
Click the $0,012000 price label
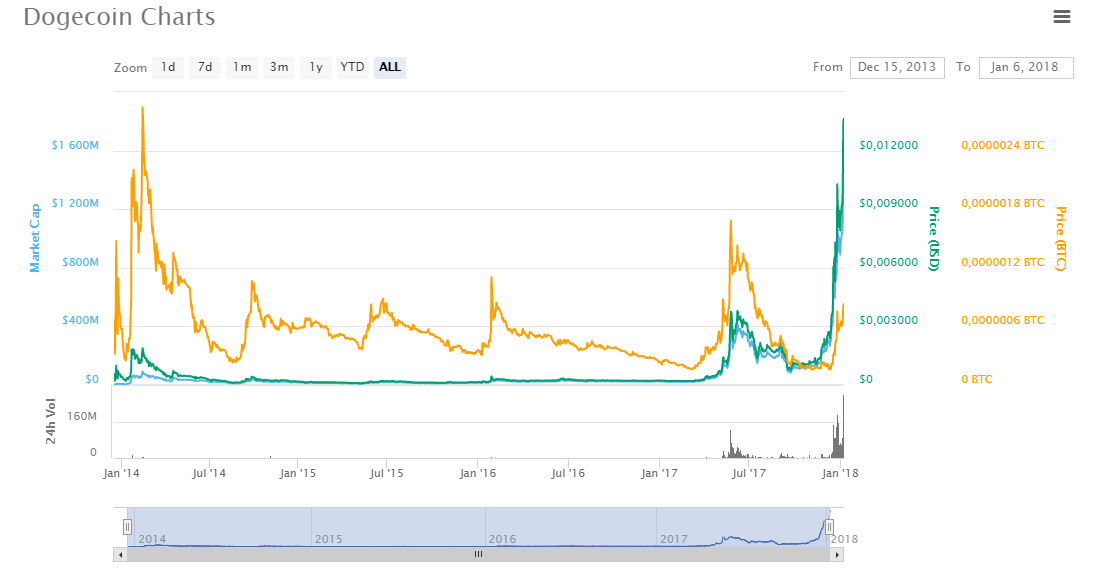889,146
